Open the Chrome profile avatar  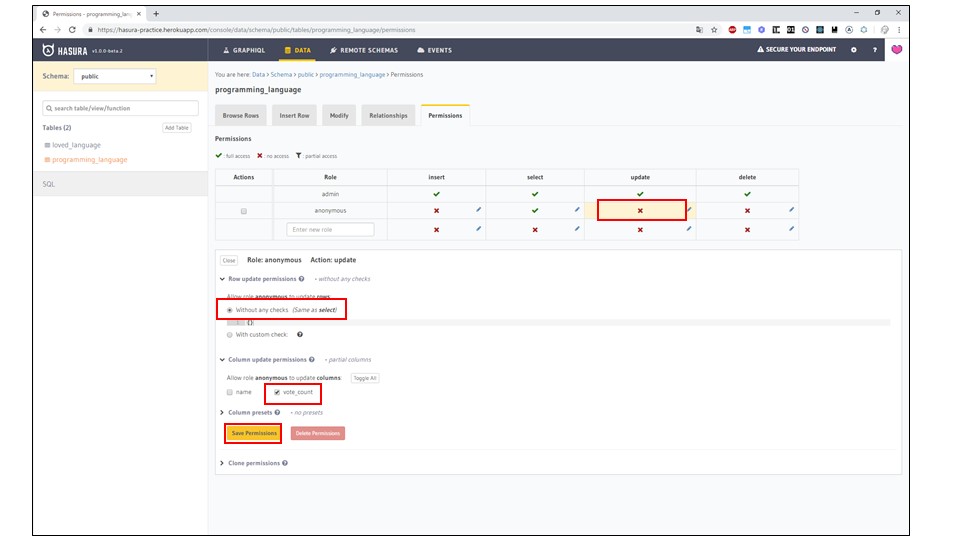tap(884, 29)
